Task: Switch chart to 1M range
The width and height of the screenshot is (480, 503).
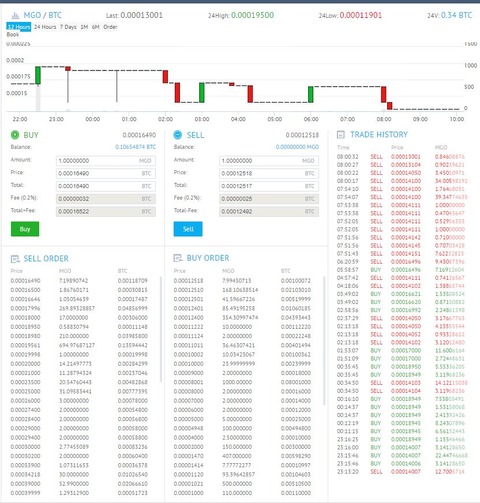Action: (84, 27)
